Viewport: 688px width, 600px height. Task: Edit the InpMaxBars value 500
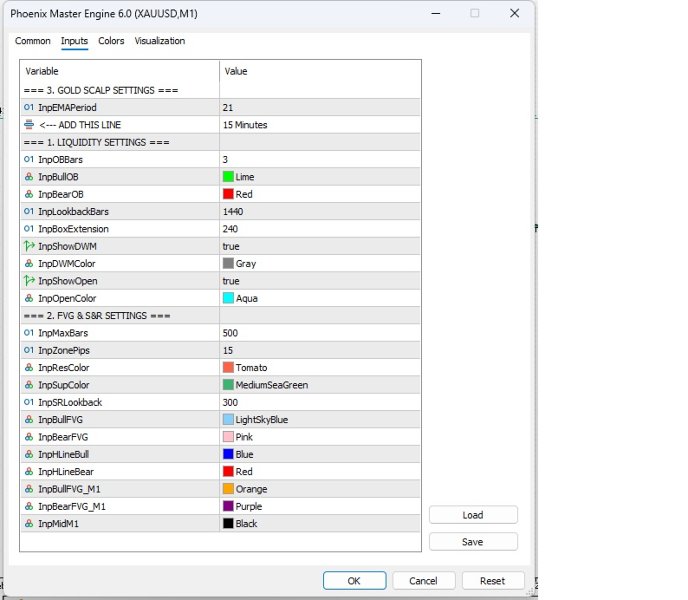pyautogui.click(x=230, y=333)
